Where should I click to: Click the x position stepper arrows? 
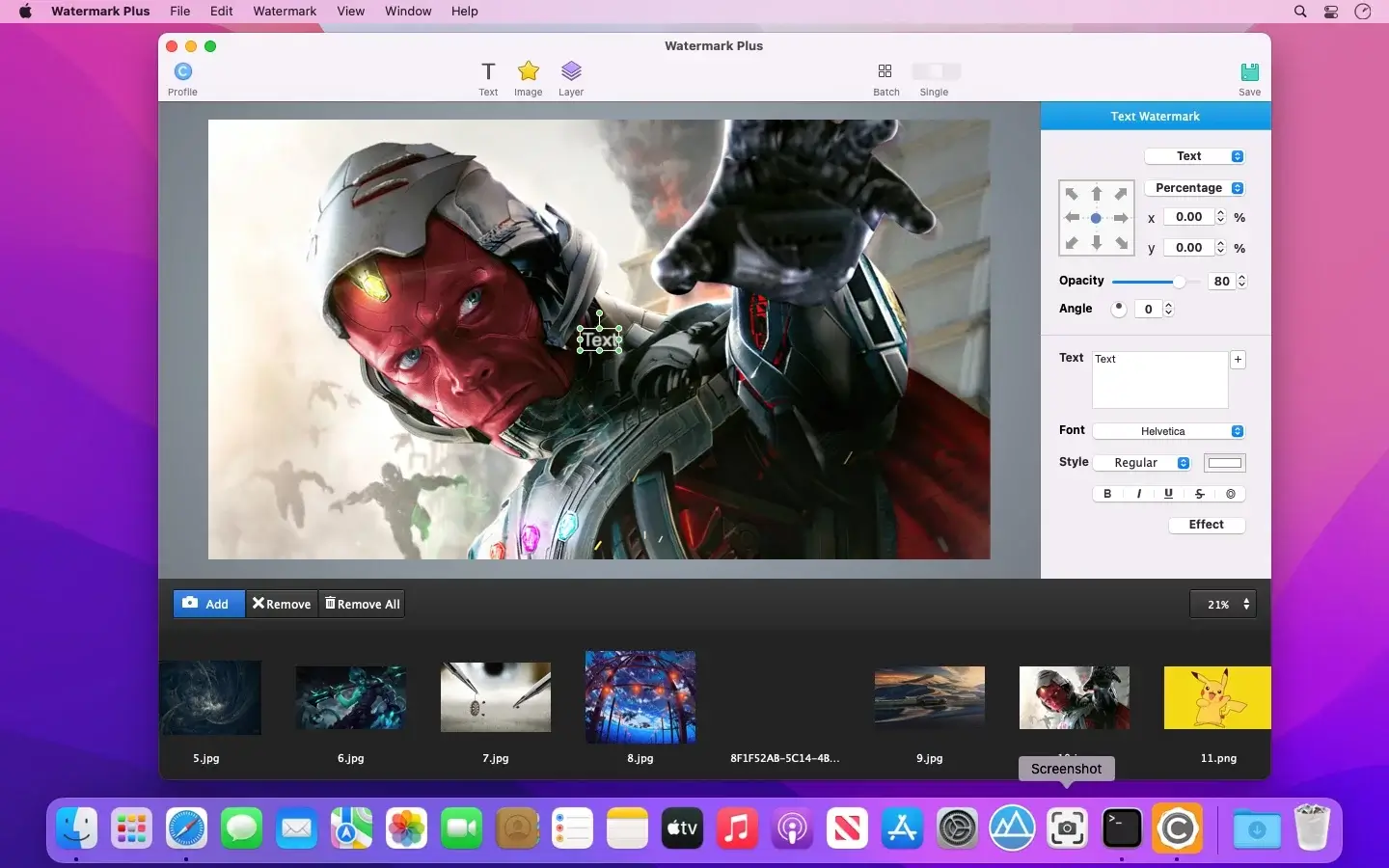(1221, 217)
